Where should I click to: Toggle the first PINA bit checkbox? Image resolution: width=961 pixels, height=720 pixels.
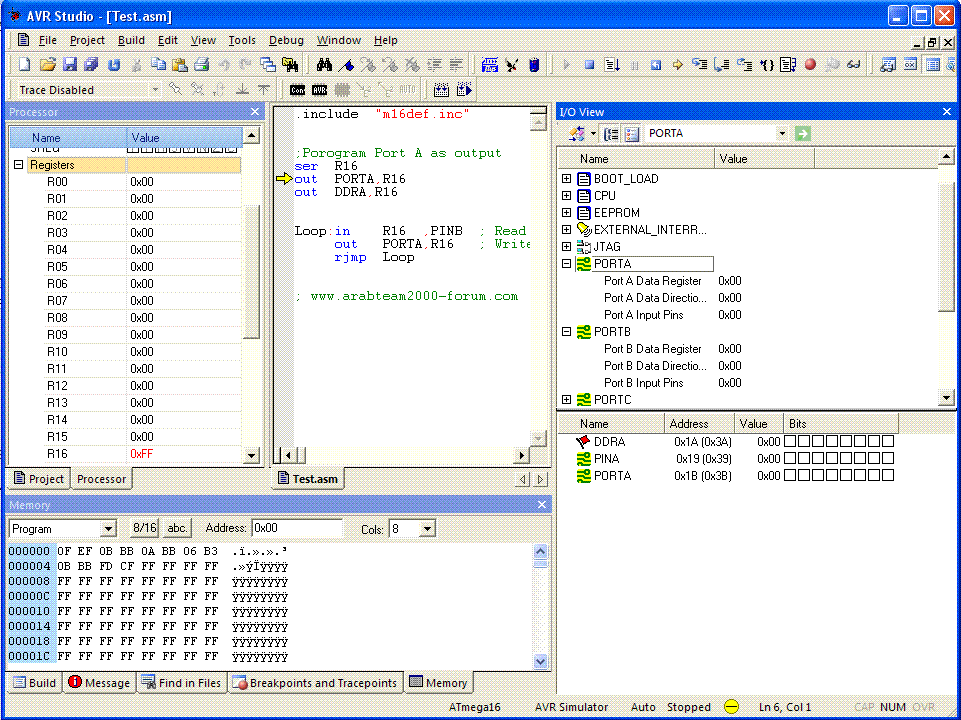790,458
